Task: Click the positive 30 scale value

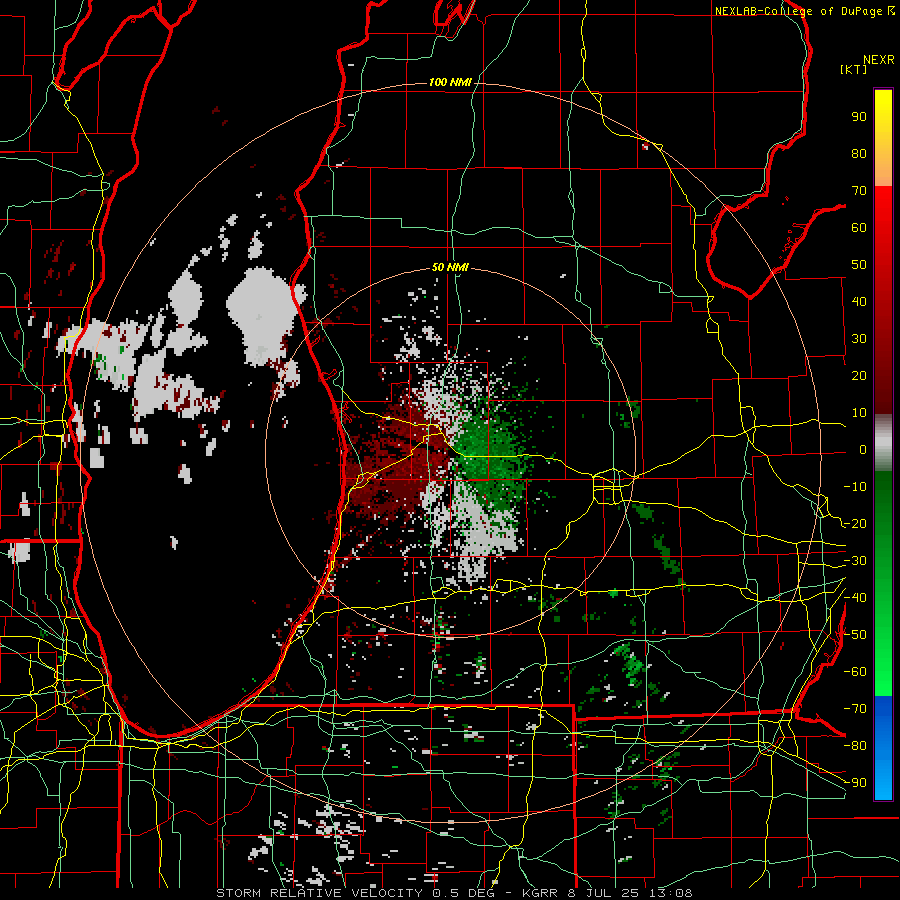Action: [859, 339]
